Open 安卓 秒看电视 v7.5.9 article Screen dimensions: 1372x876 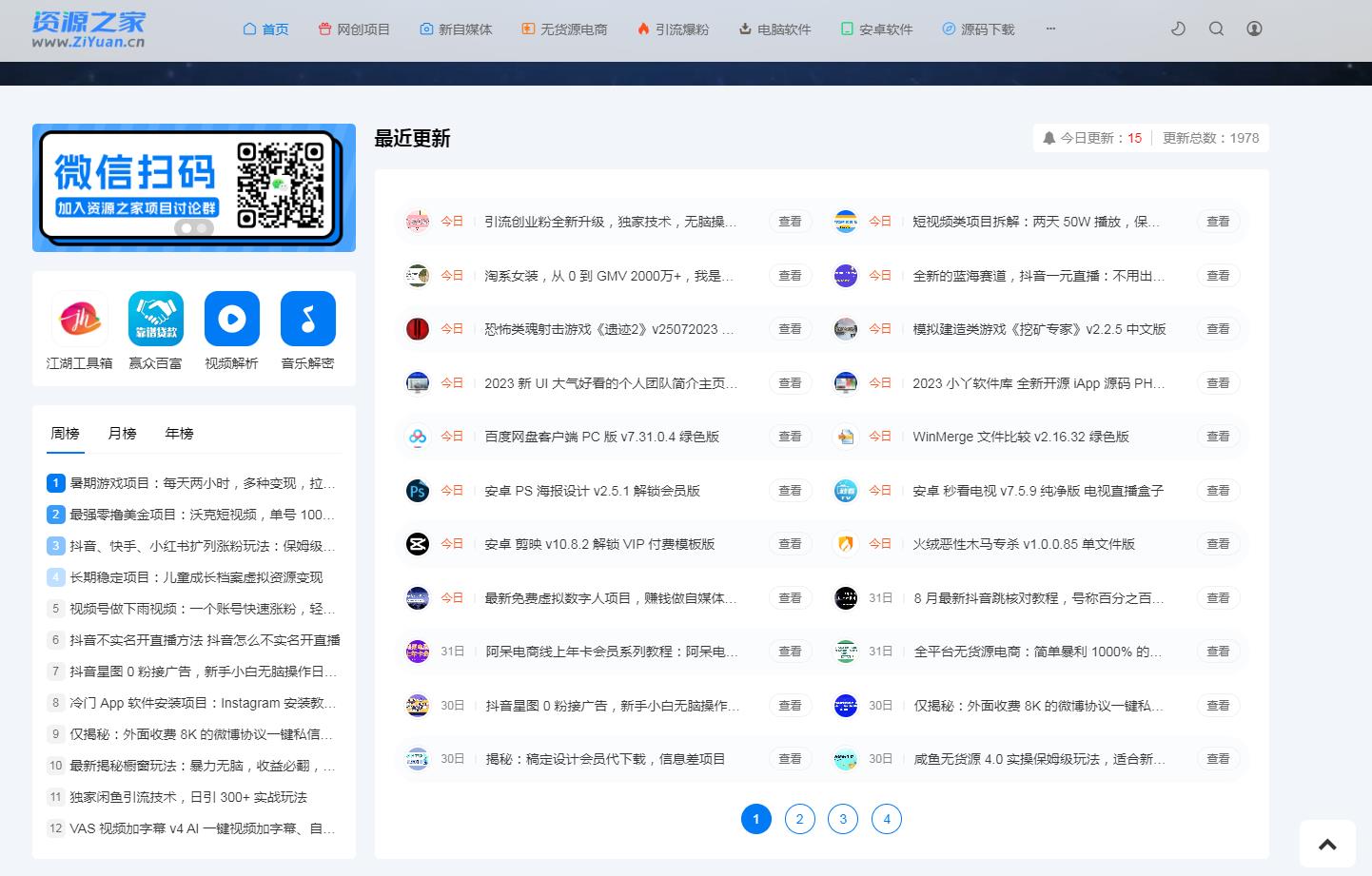coord(1038,491)
